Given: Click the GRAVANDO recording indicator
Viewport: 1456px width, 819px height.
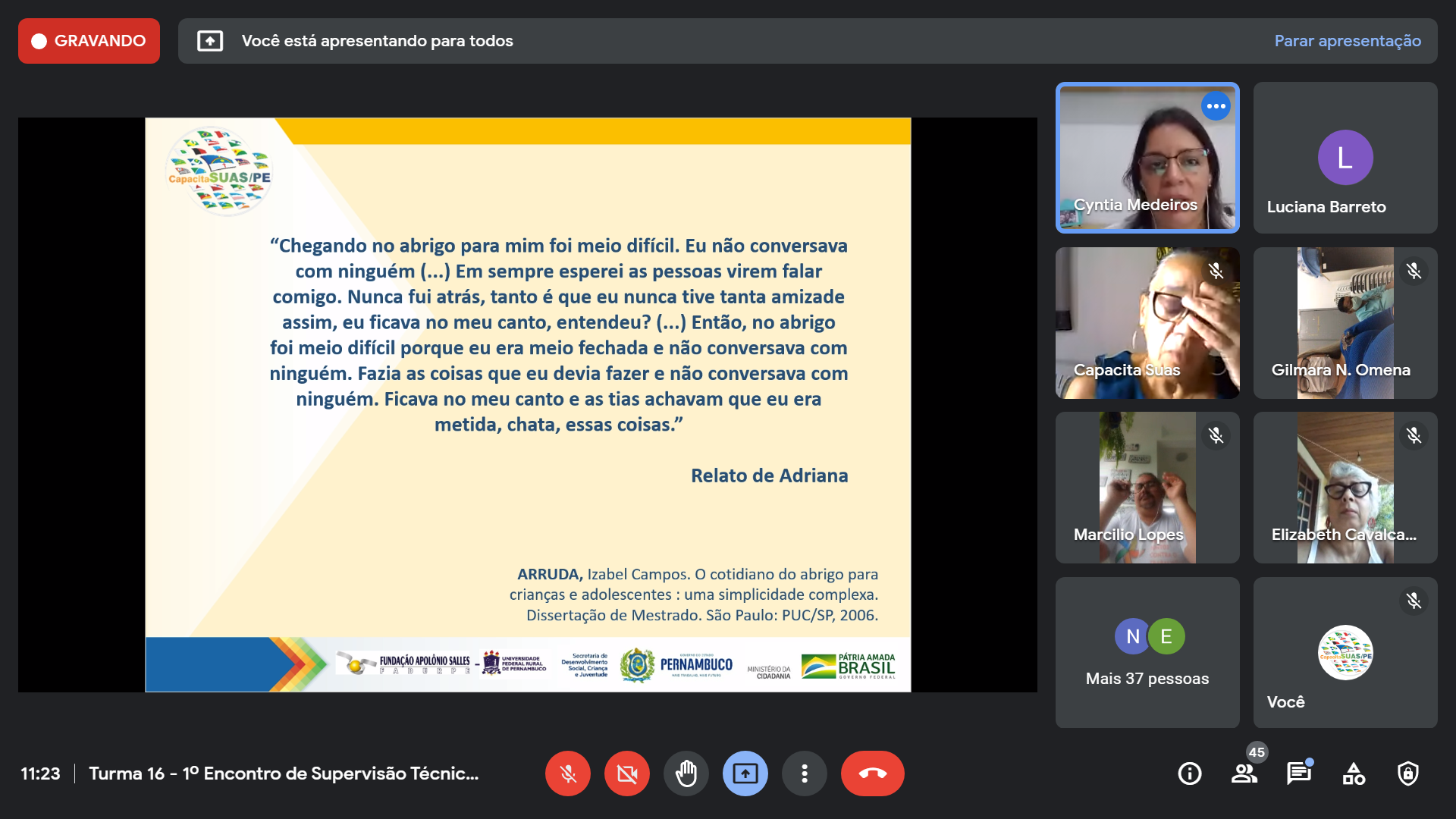Looking at the screenshot, I should [x=89, y=41].
